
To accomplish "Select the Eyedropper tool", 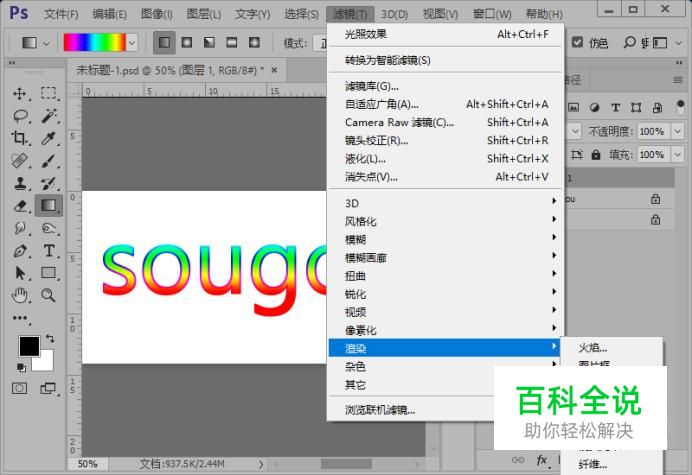I will point(49,138).
